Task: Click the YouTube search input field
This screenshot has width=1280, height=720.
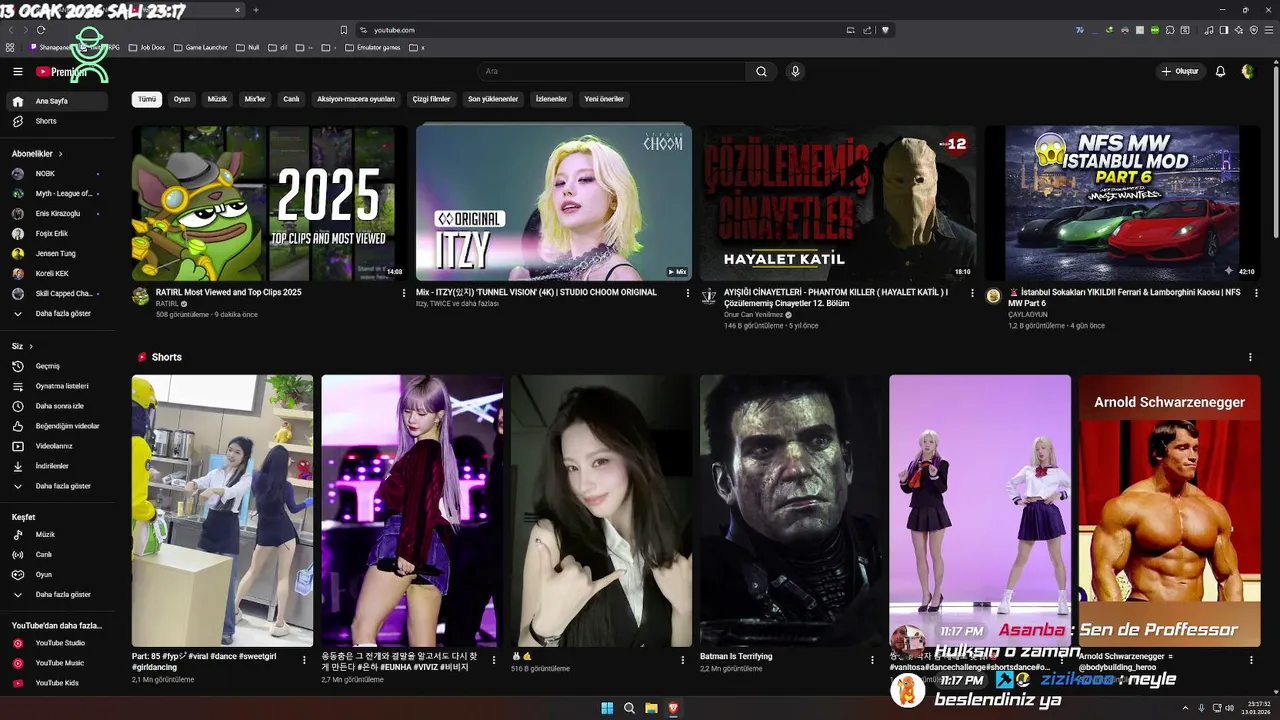Action: coord(611,71)
